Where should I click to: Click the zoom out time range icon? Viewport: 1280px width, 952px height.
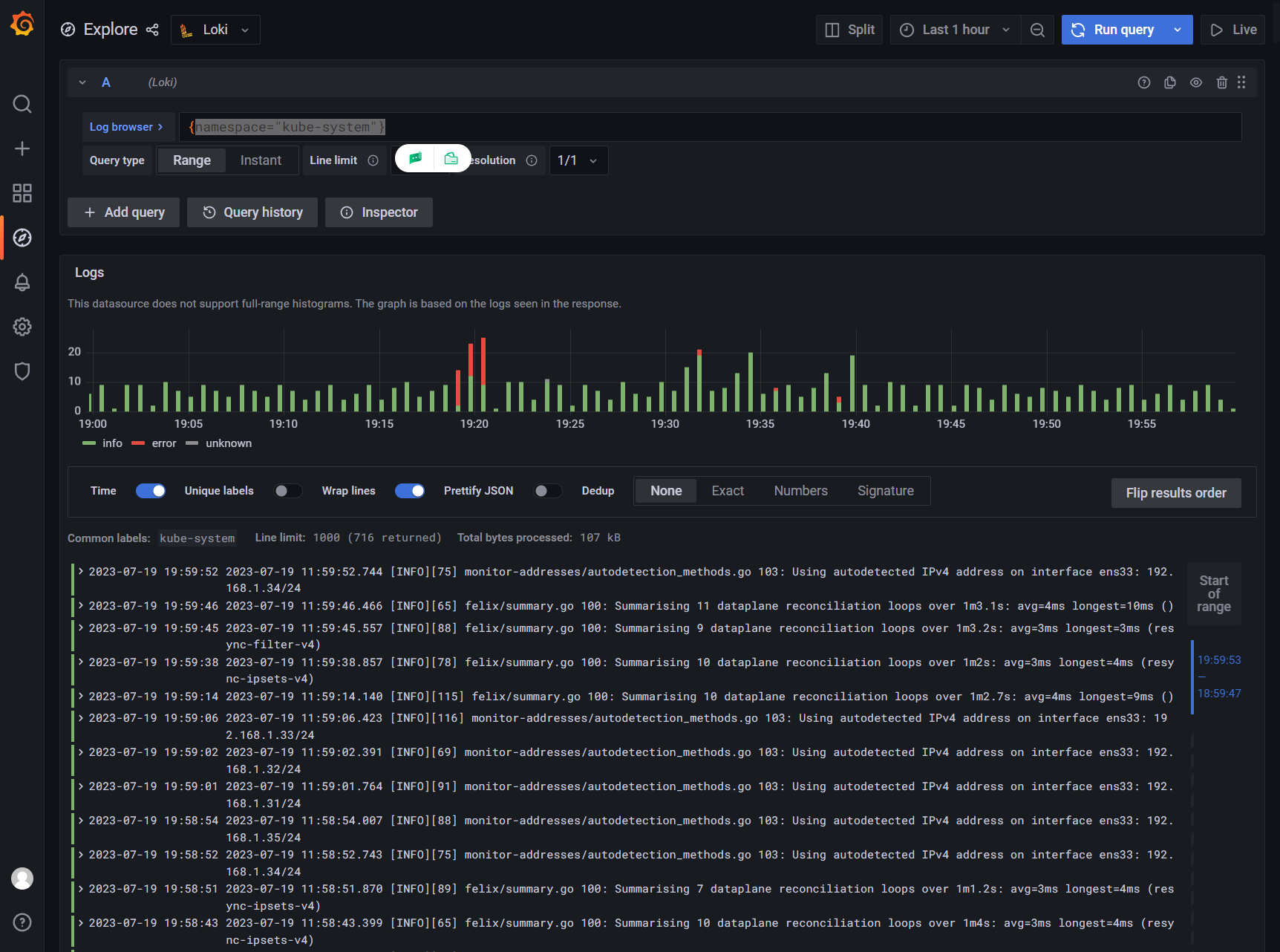1037,30
